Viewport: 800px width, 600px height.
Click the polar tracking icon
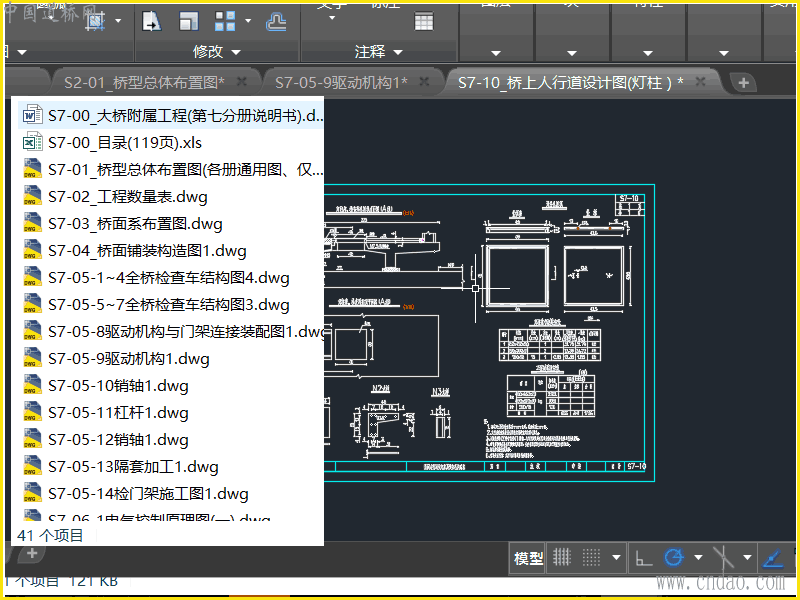click(673, 558)
